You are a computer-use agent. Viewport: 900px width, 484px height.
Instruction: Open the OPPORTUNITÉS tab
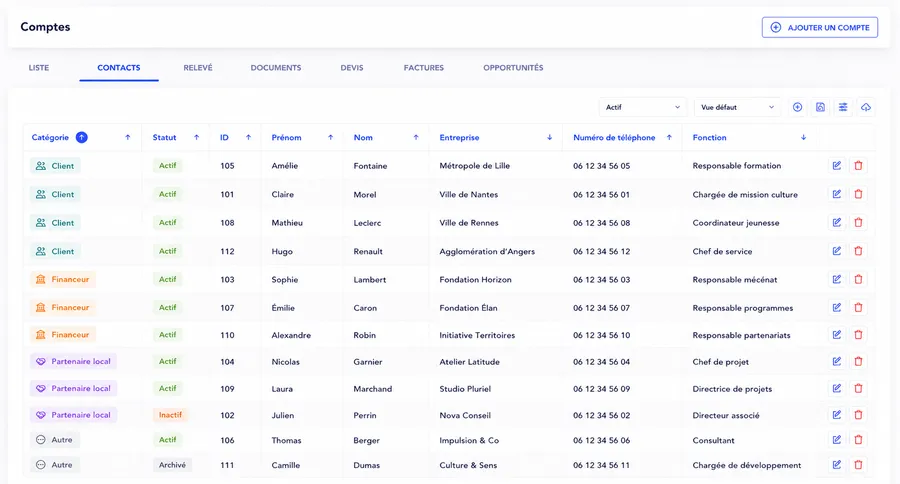tap(513, 68)
